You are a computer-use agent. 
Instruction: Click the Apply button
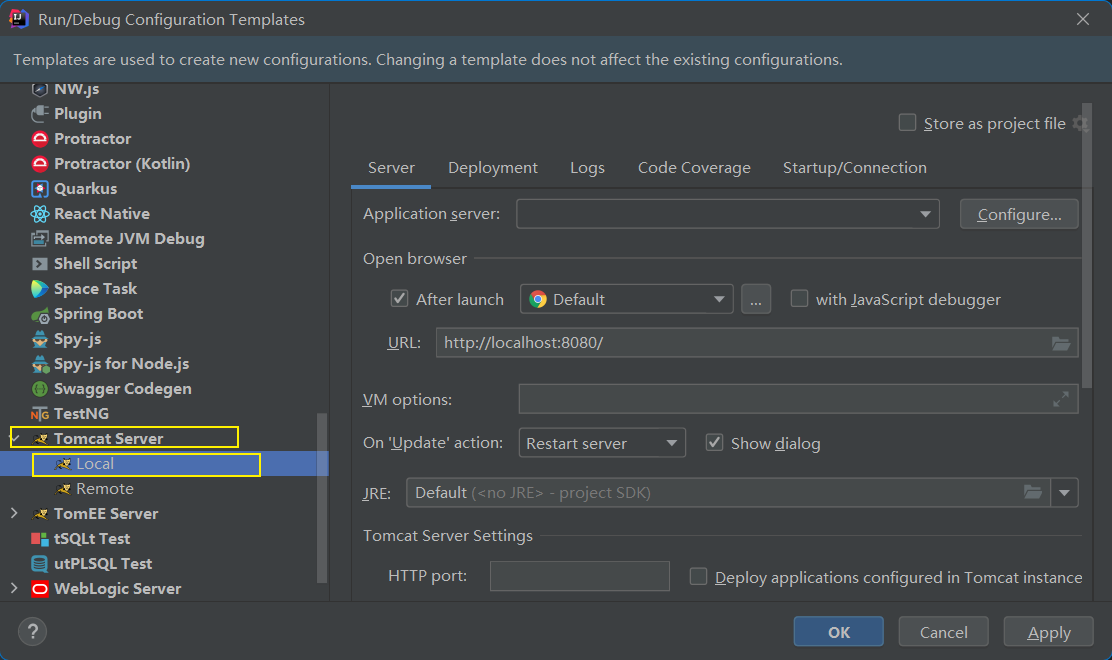tap(1049, 632)
